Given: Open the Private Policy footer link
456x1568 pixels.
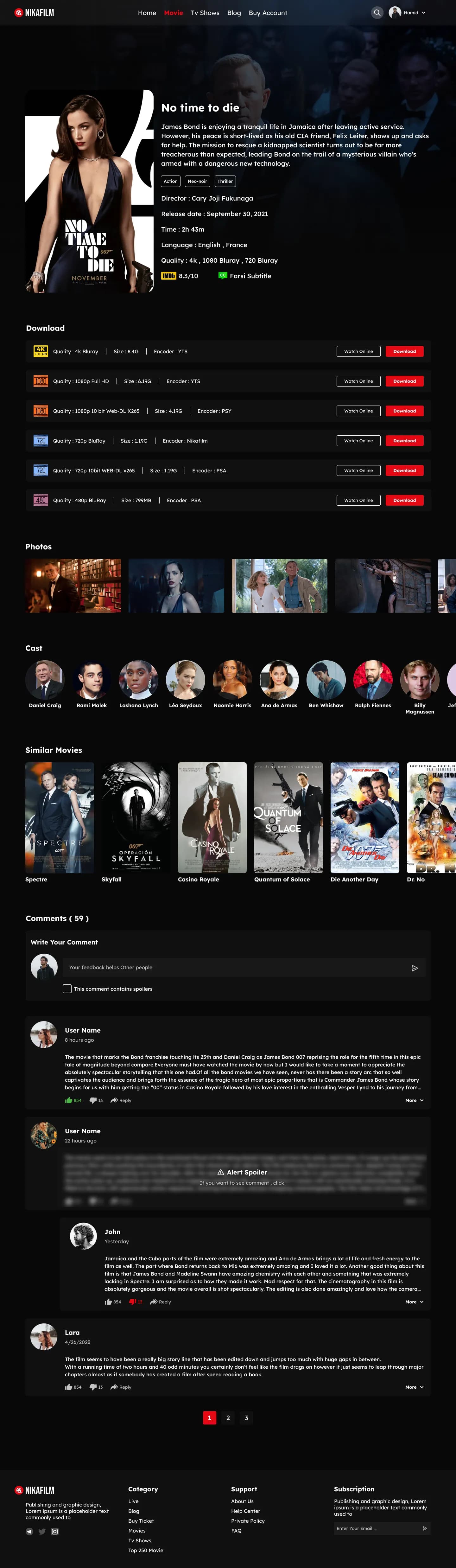Looking at the screenshot, I should pyautogui.click(x=248, y=1520).
